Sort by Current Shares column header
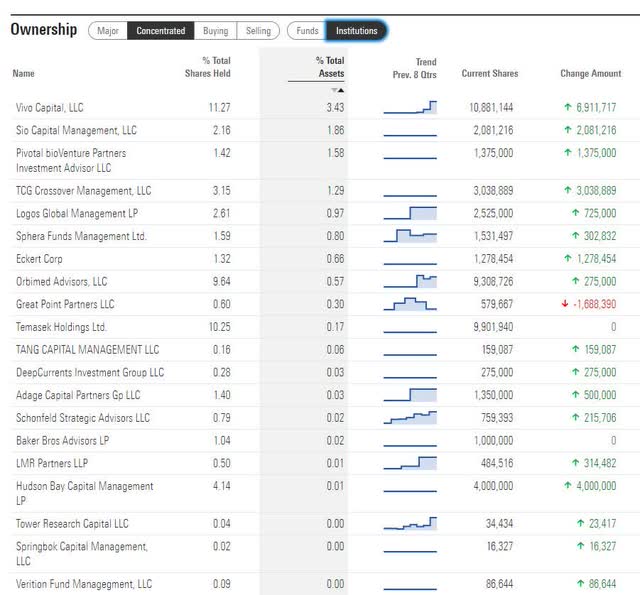The width and height of the screenshot is (640, 595). (x=490, y=73)
